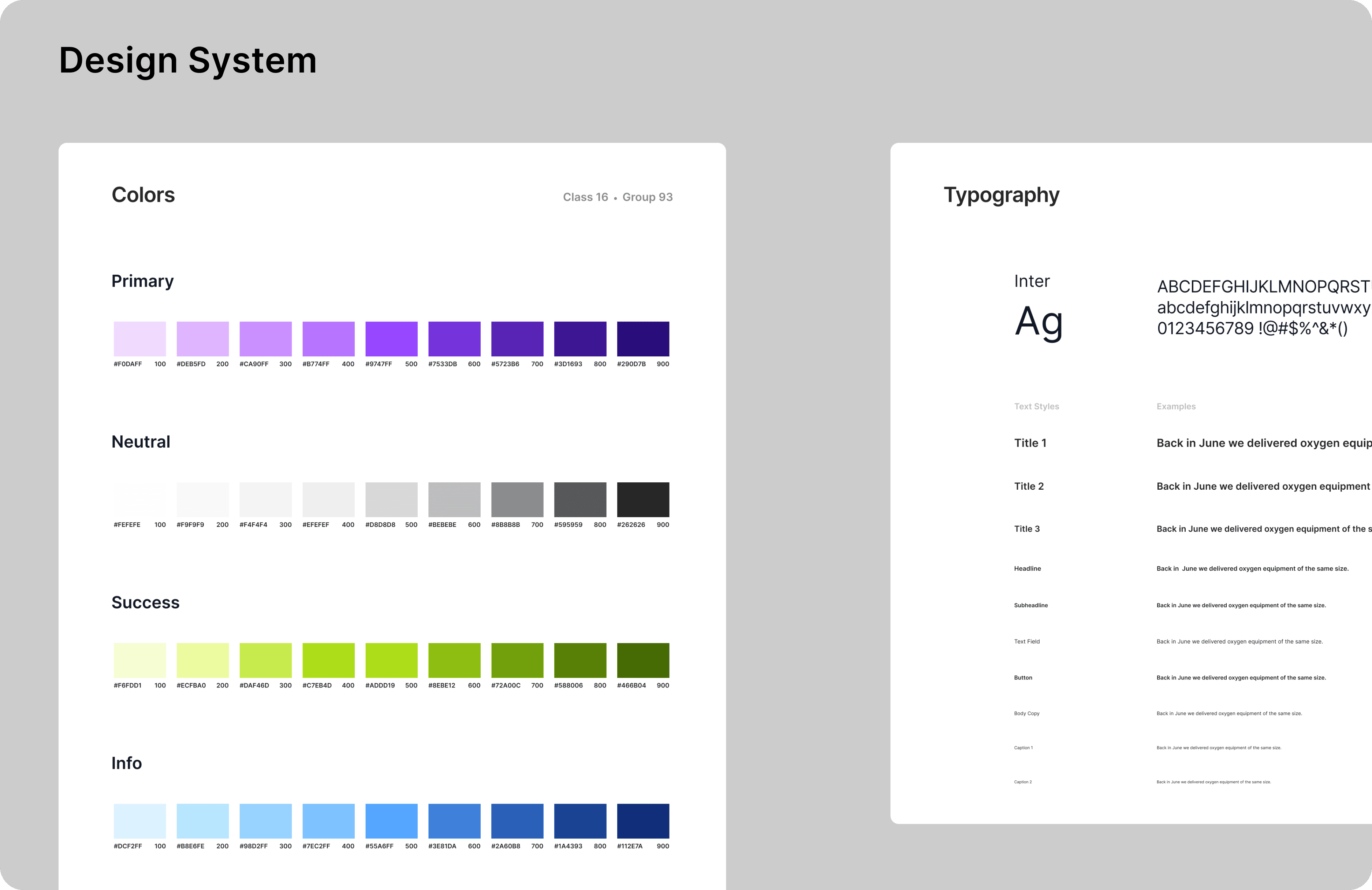Select Neutral 900 swatch #262626
The height and width of the screenshot is (890, 1372).
tap(643, 499)
